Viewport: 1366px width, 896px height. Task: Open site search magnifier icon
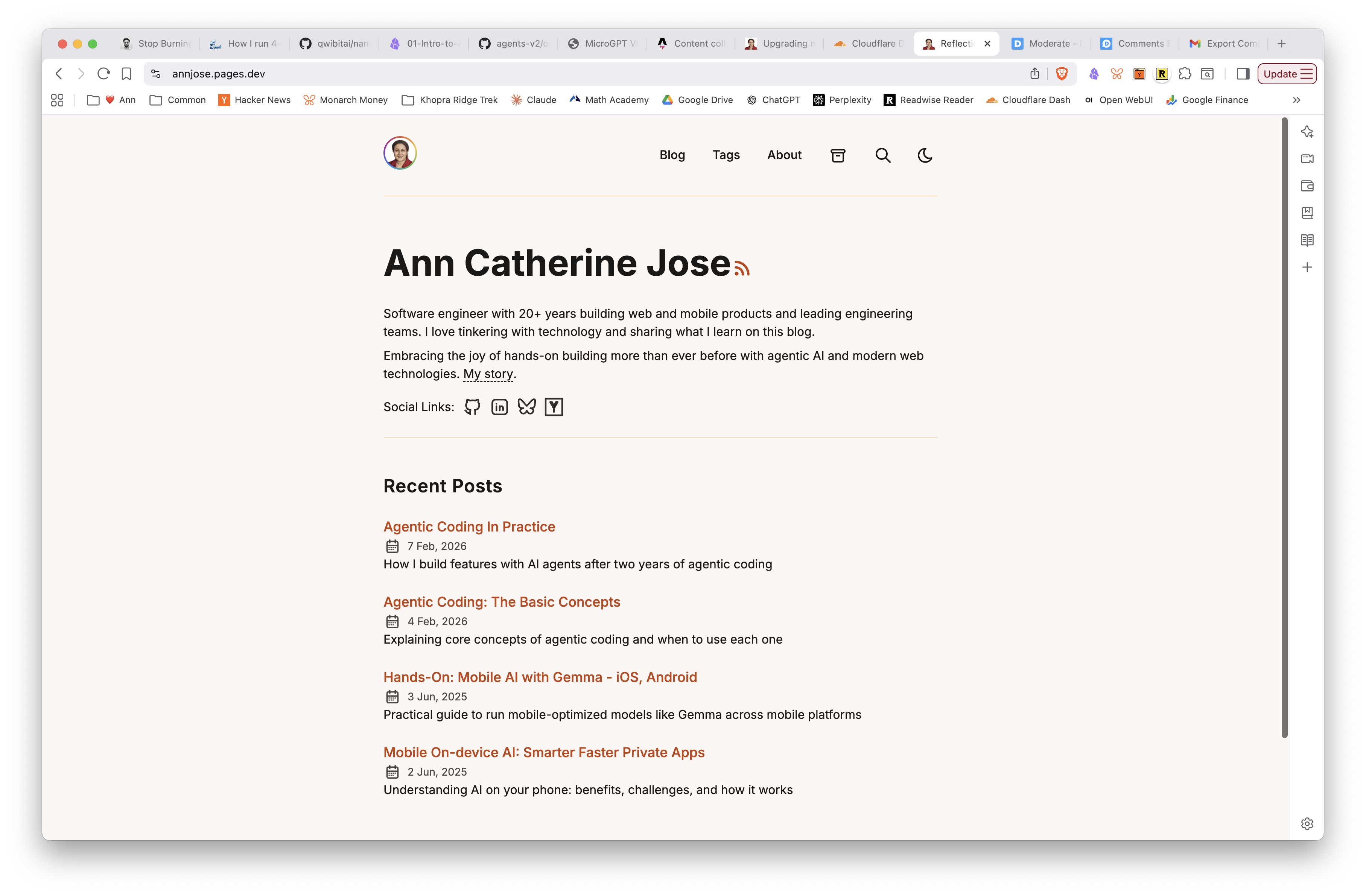882,155
